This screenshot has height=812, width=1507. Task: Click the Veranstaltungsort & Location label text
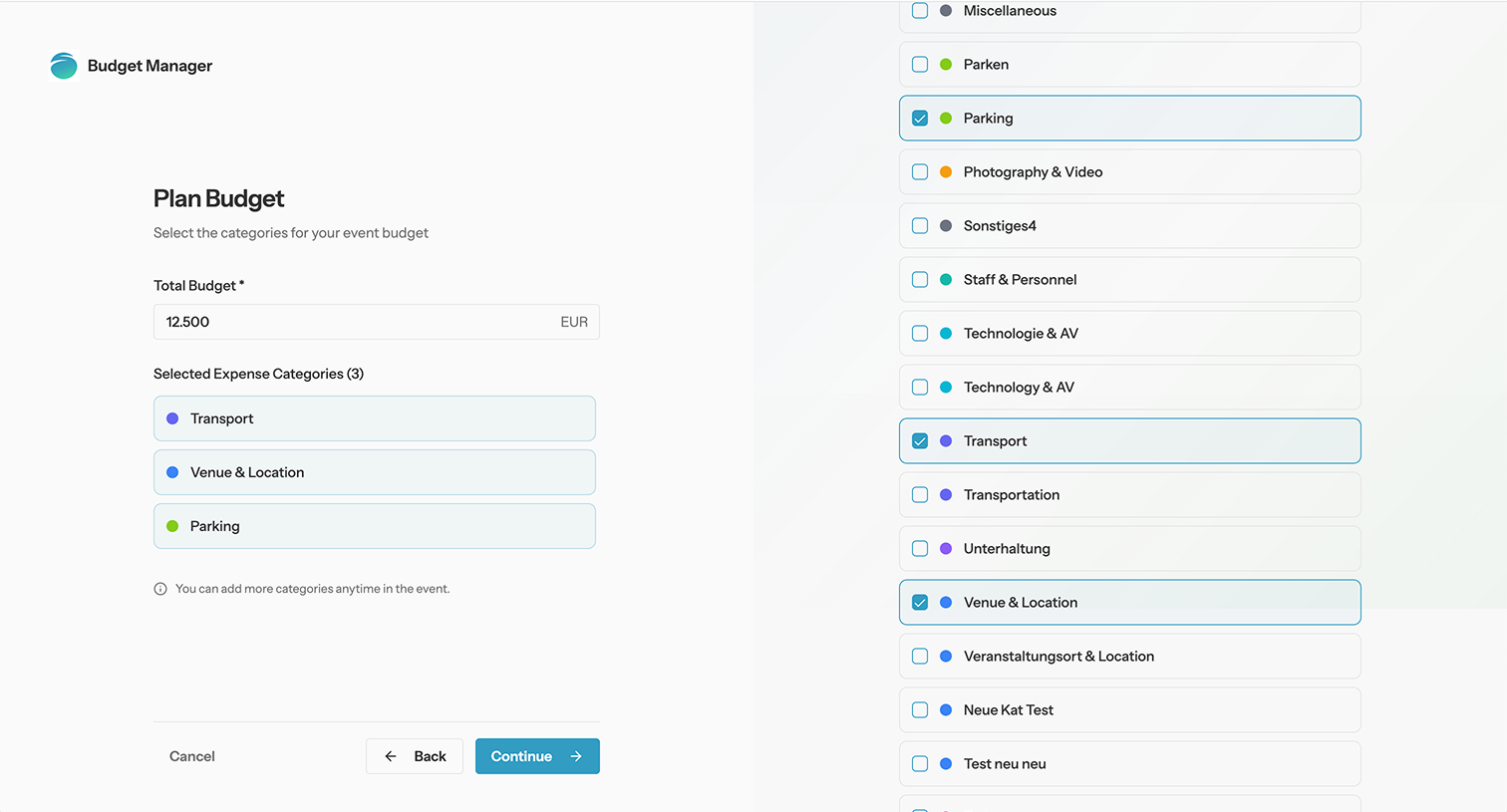pyautogui.click(x=1058, y=657)
